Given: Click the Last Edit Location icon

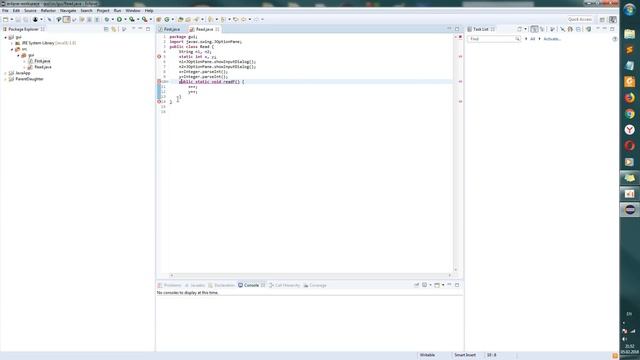Looking at the screenshot, I should point(236,19).
